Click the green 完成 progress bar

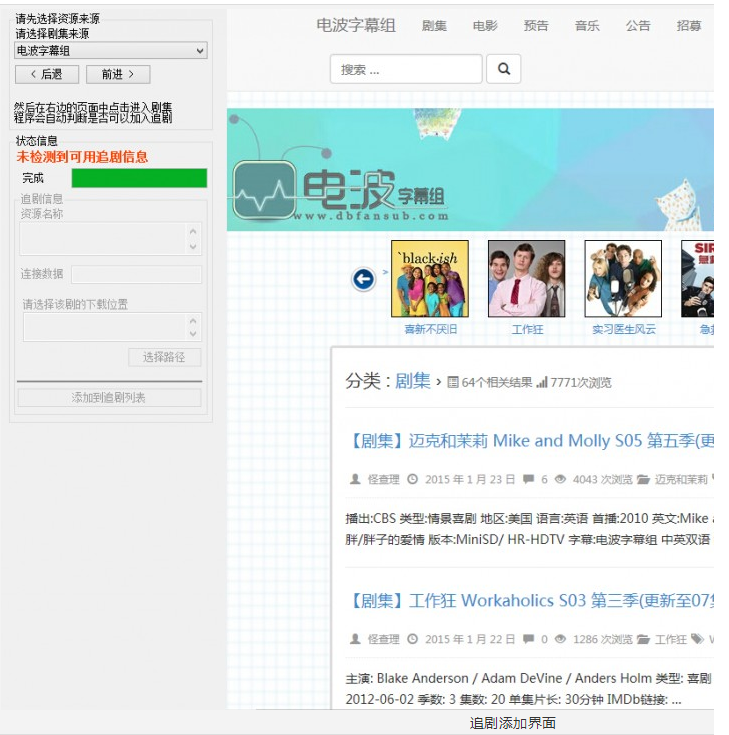(x=139, y=178)
